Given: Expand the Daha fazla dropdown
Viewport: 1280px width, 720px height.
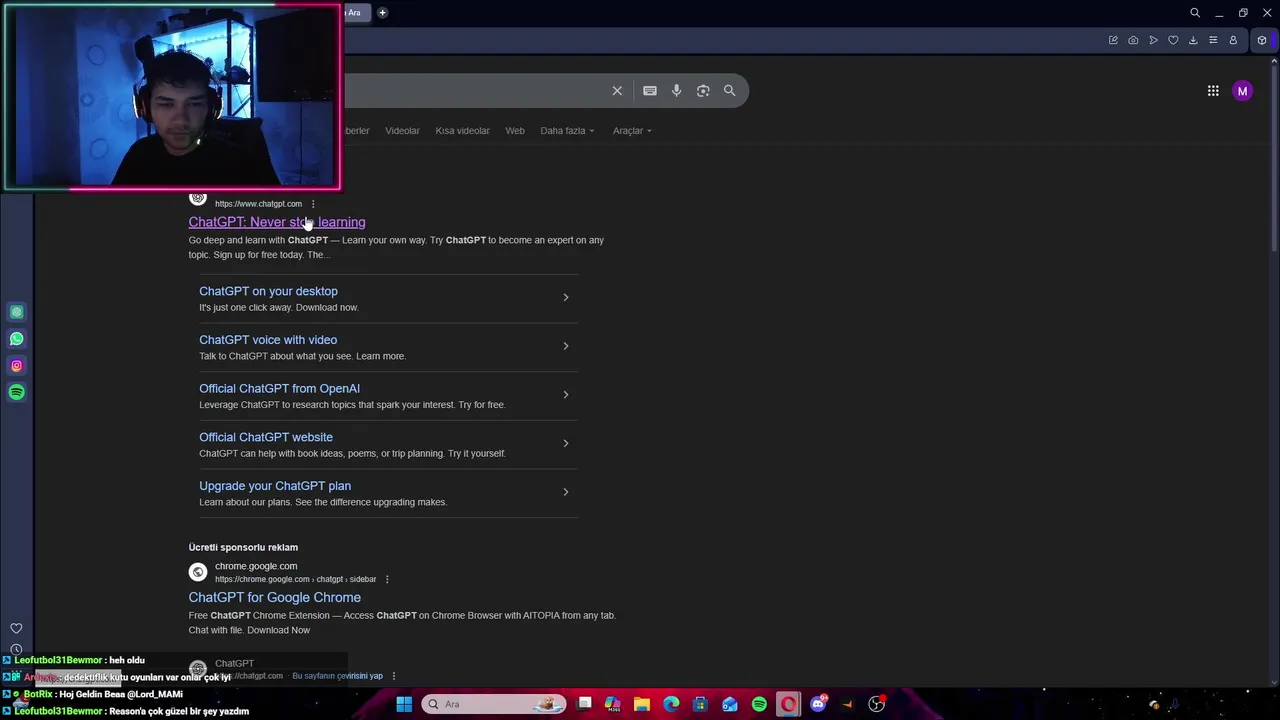Looking at the screenshot, I should point(567,131).
